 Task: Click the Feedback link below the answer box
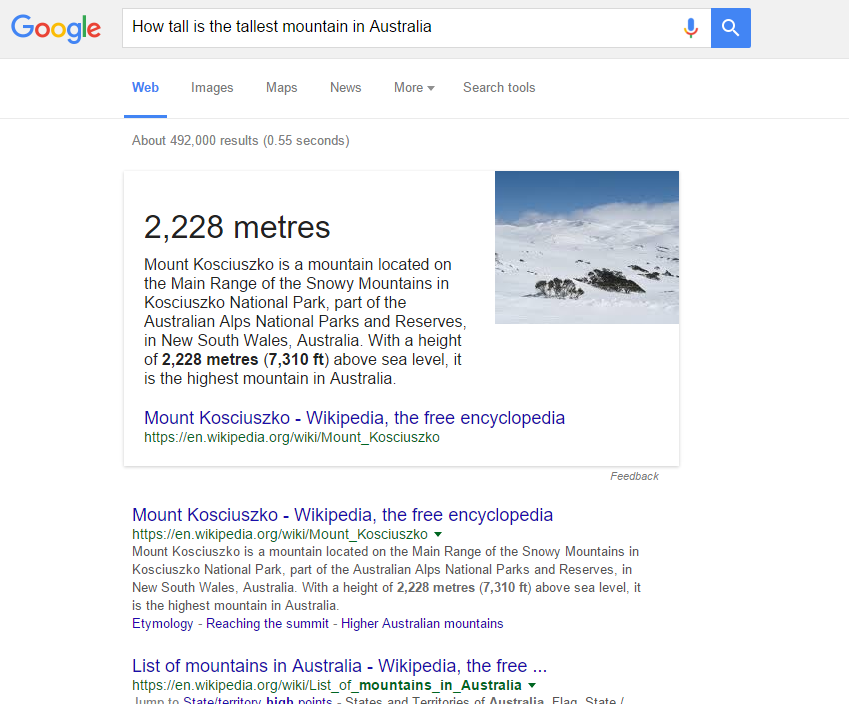coord(634,477)
